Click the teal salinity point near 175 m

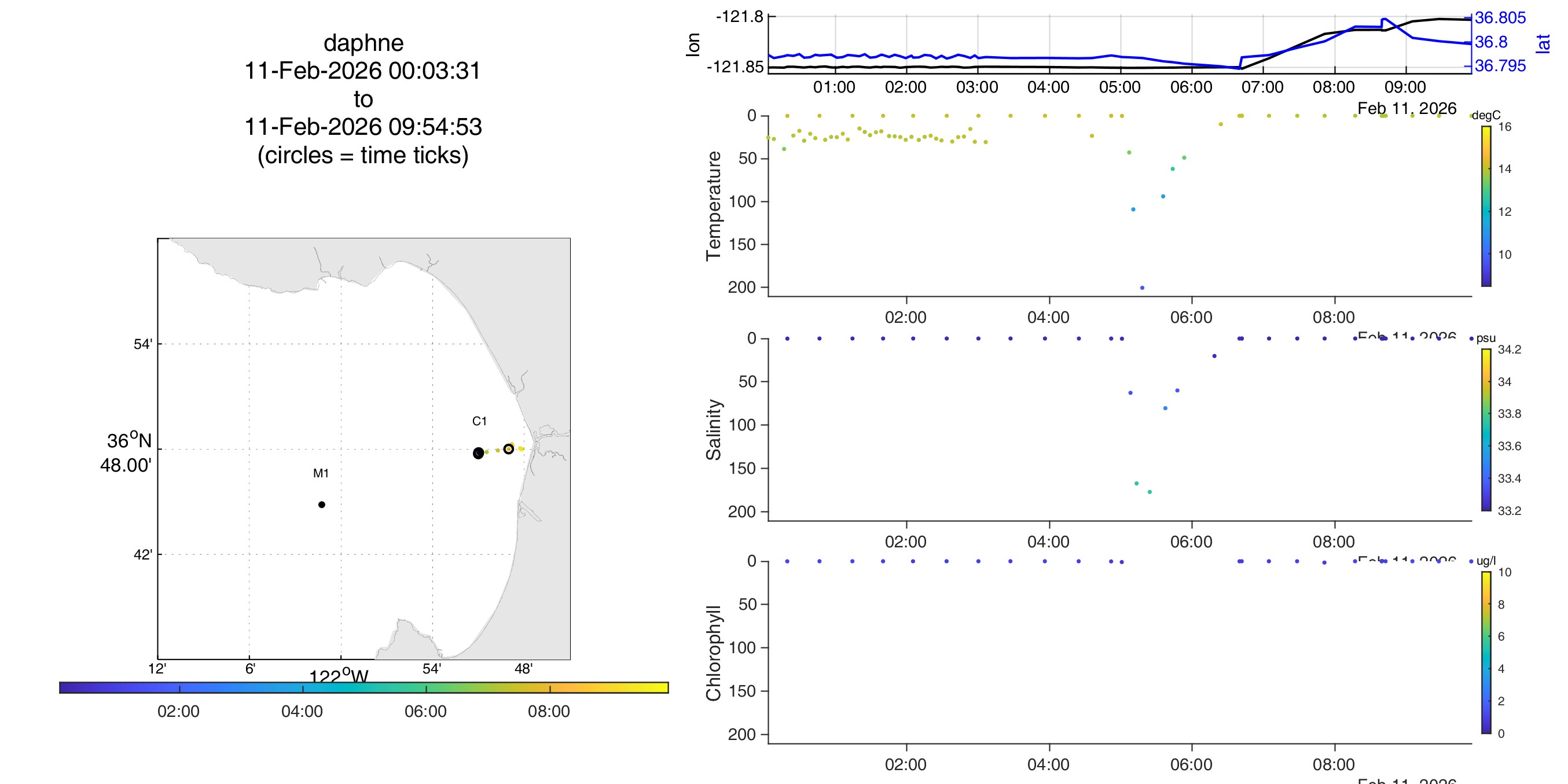coord(1149,492)
